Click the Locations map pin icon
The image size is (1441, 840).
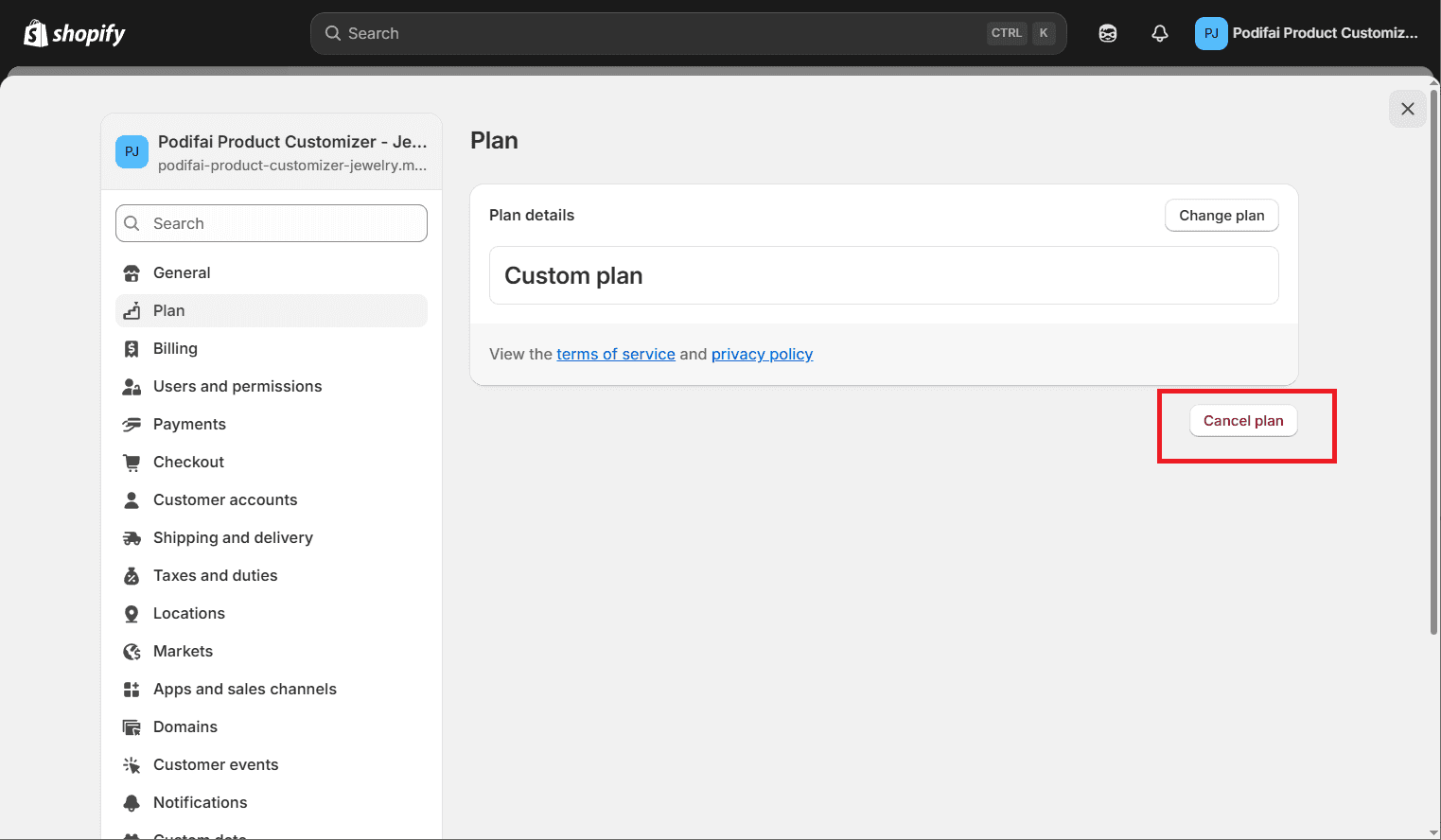pos(132,613)
